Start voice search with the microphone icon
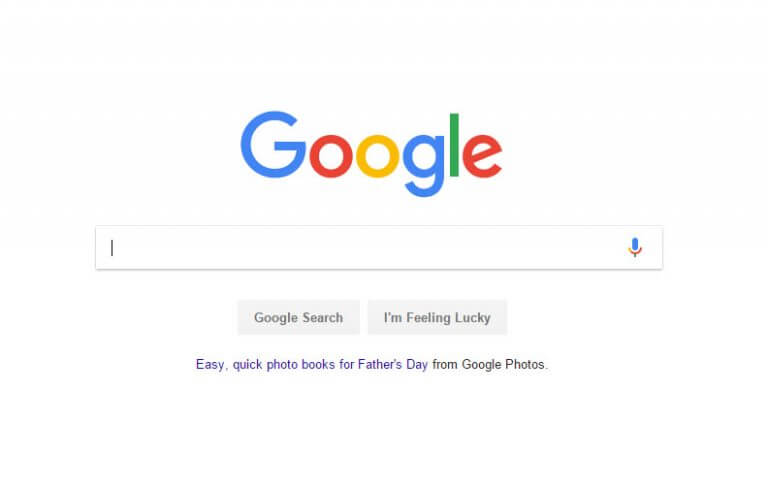The height and width of the screenshot is (492, 768). pyautogui.click(x=635, y=247)
